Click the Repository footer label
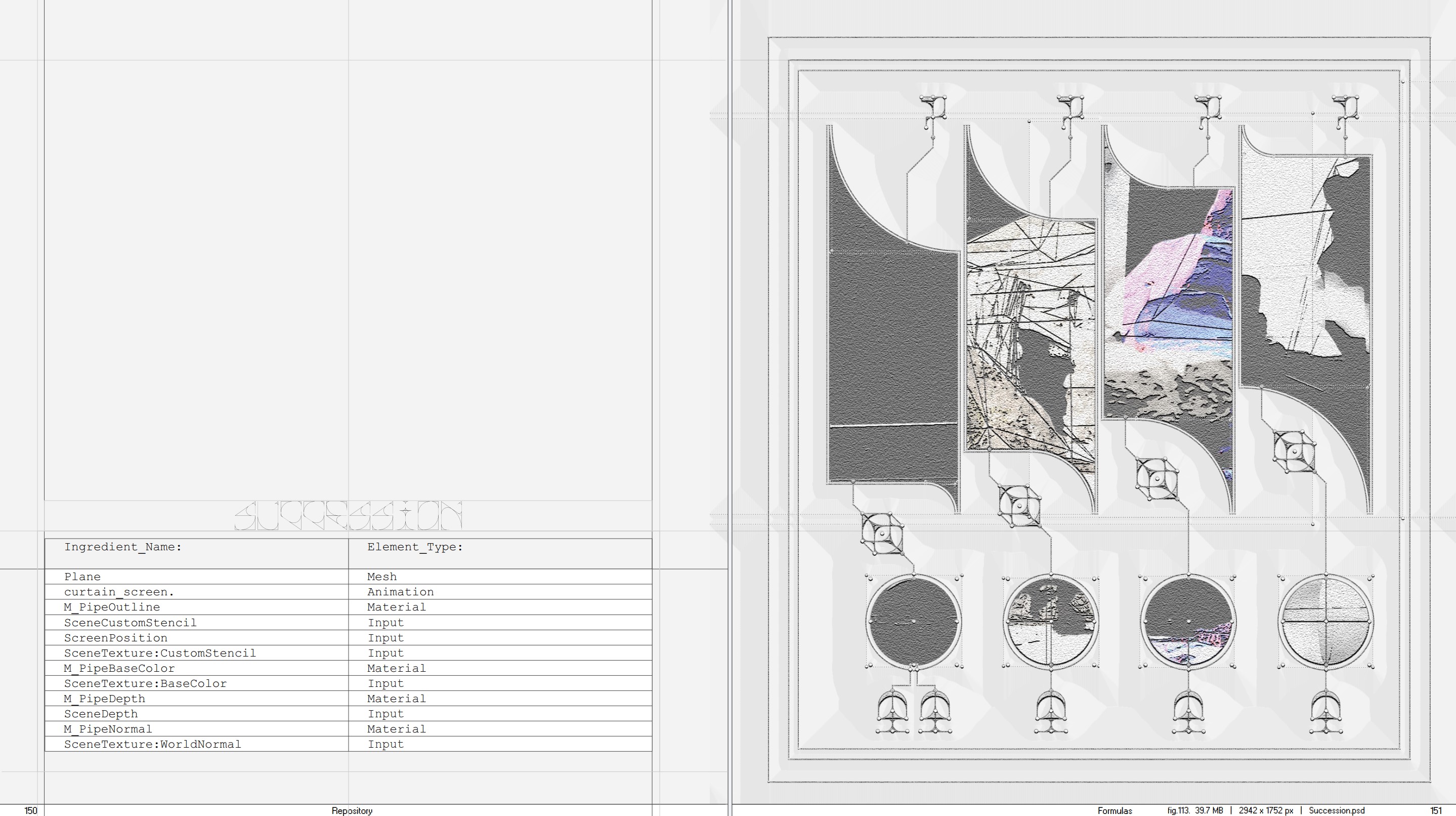Viewport: 1456px width, 816px height. pos(352,810)
